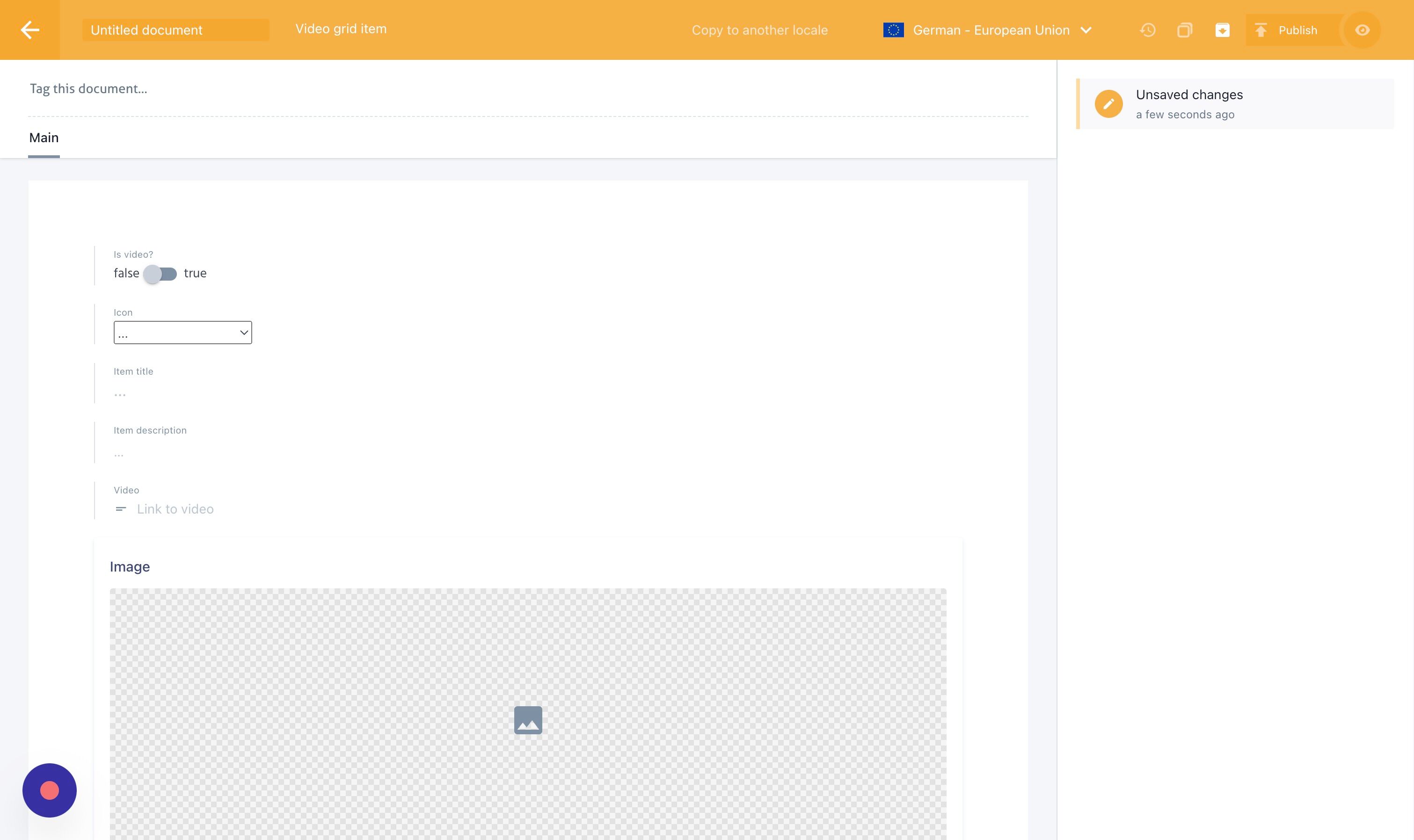Open the document history timeline icon
This screenshot has height=840, width=1414.
click(1147, 30)
